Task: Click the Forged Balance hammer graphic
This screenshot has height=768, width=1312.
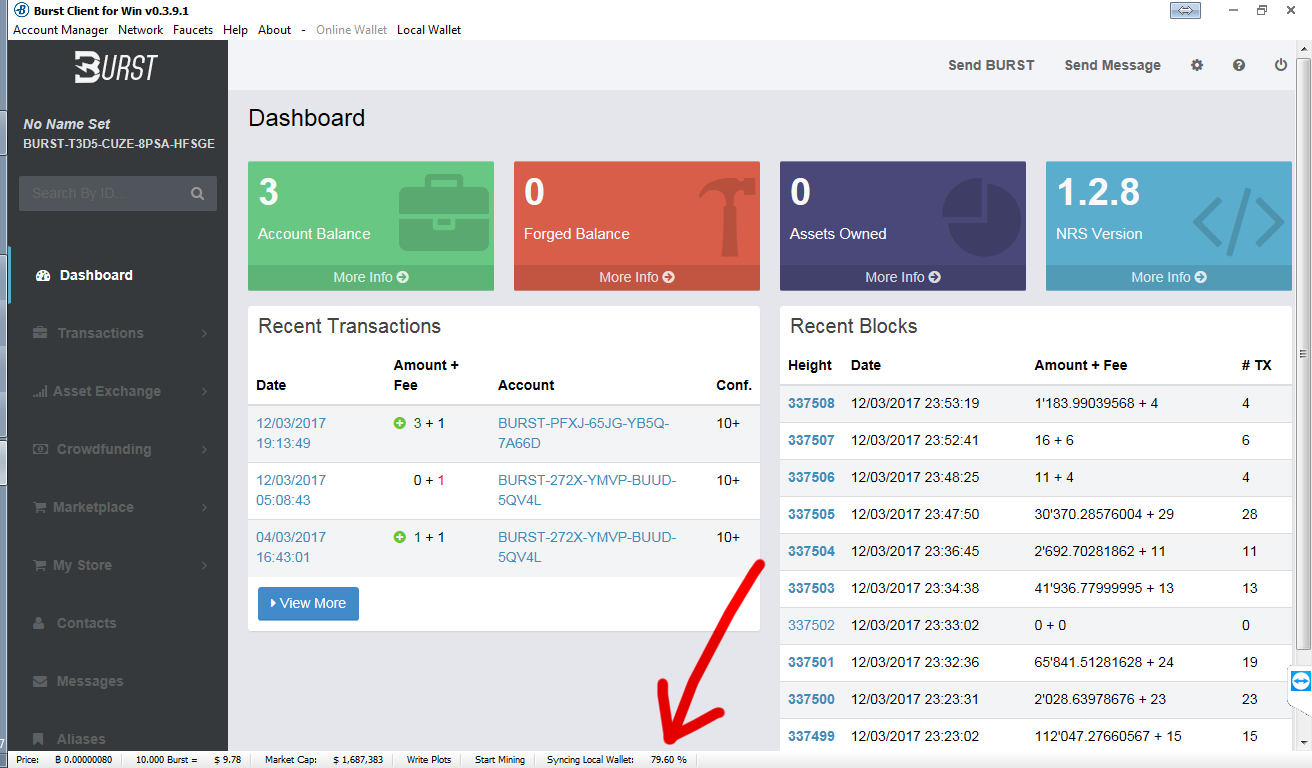Action: click(726, 217)
